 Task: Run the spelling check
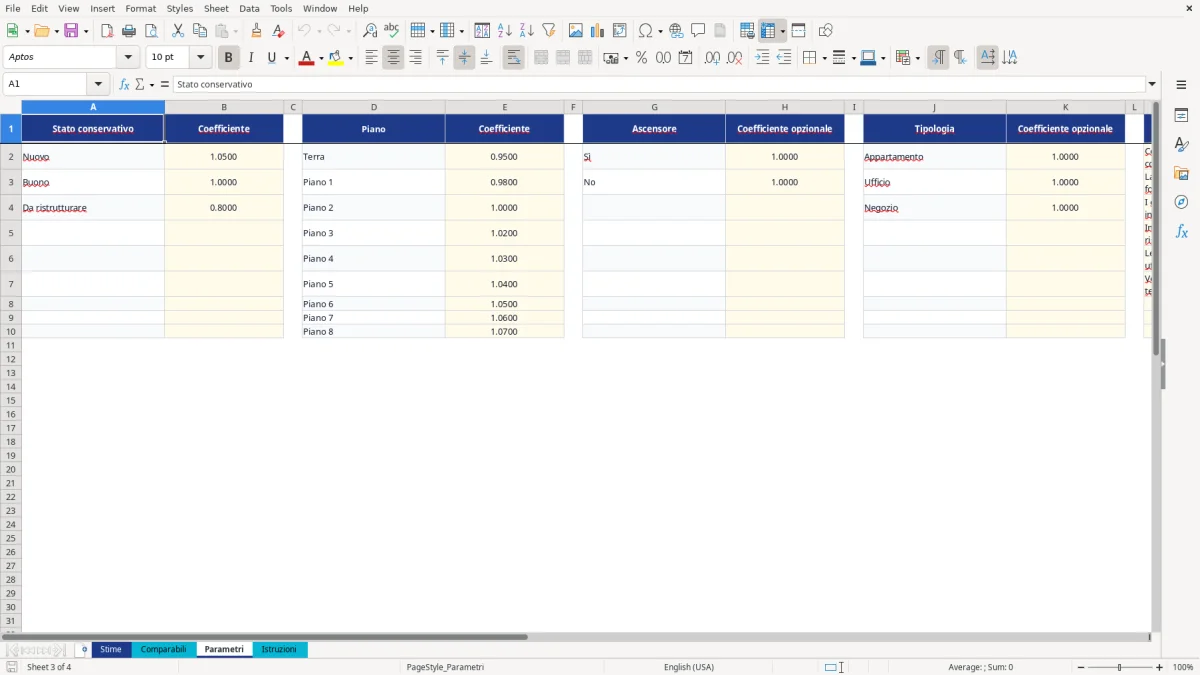(x=392, y=31)
